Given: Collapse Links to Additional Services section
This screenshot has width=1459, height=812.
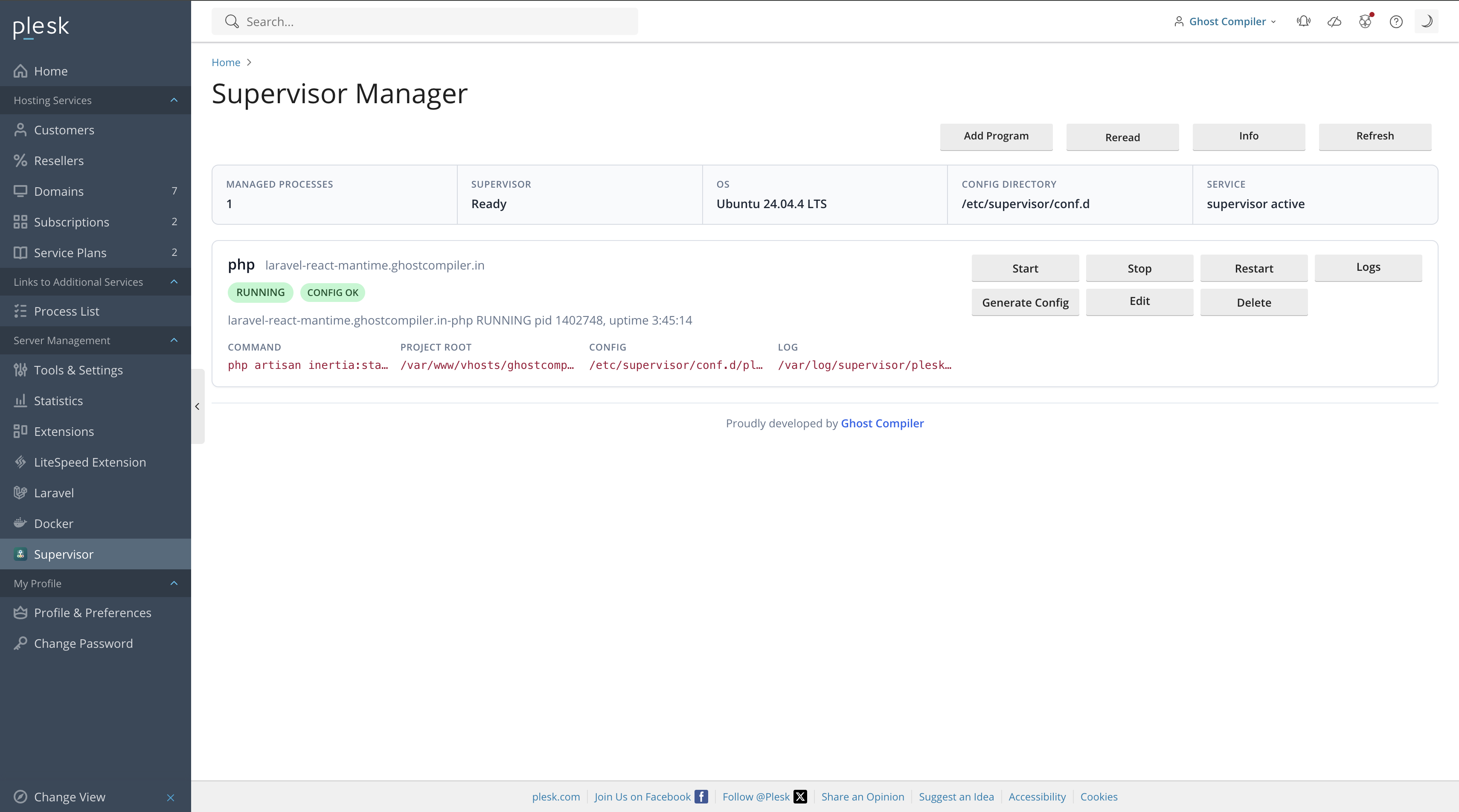Looking at the screenshot, I should [x=174, y=282].
